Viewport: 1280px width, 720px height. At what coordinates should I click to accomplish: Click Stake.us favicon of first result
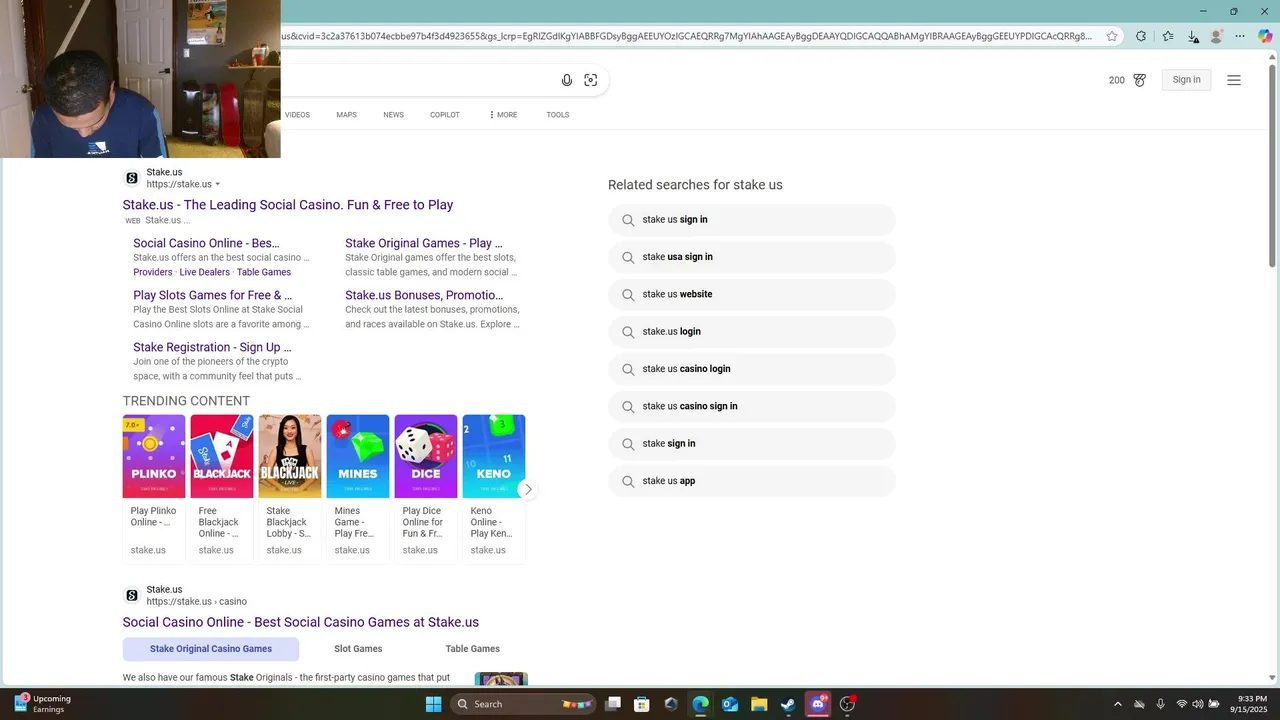click(x=132, y=178)
